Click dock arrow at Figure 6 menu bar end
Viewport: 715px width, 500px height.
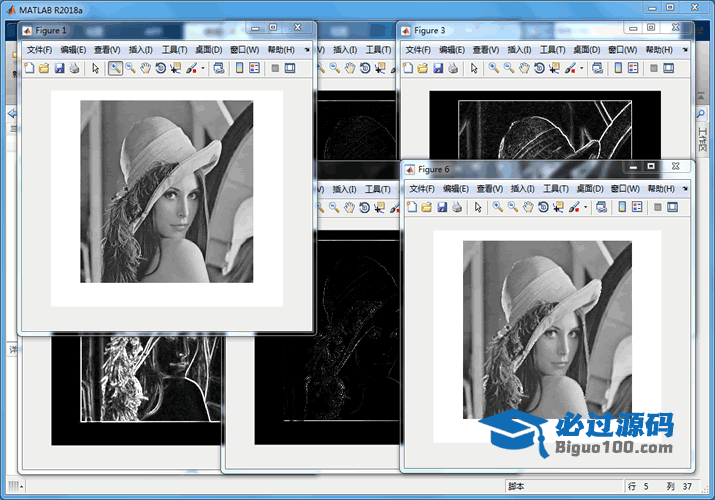pyautogui.click(x=685, y=189)
